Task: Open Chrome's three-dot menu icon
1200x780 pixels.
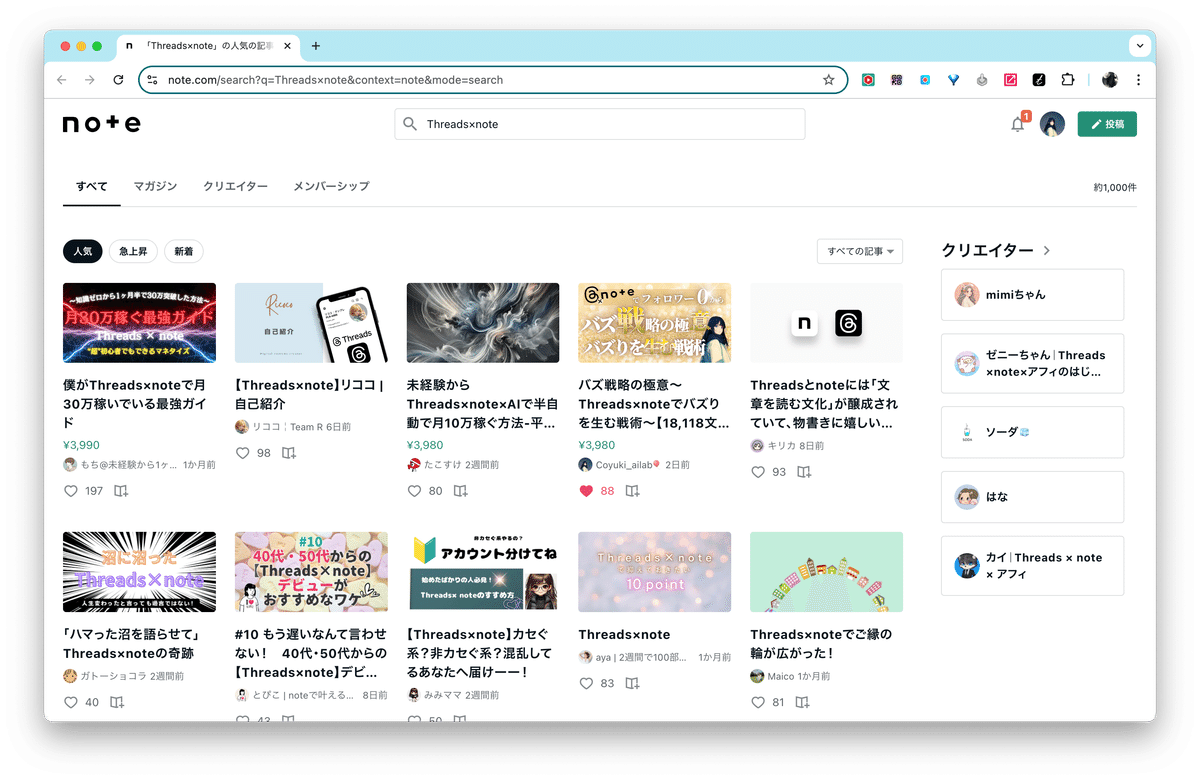Action: click(1139, 80)
